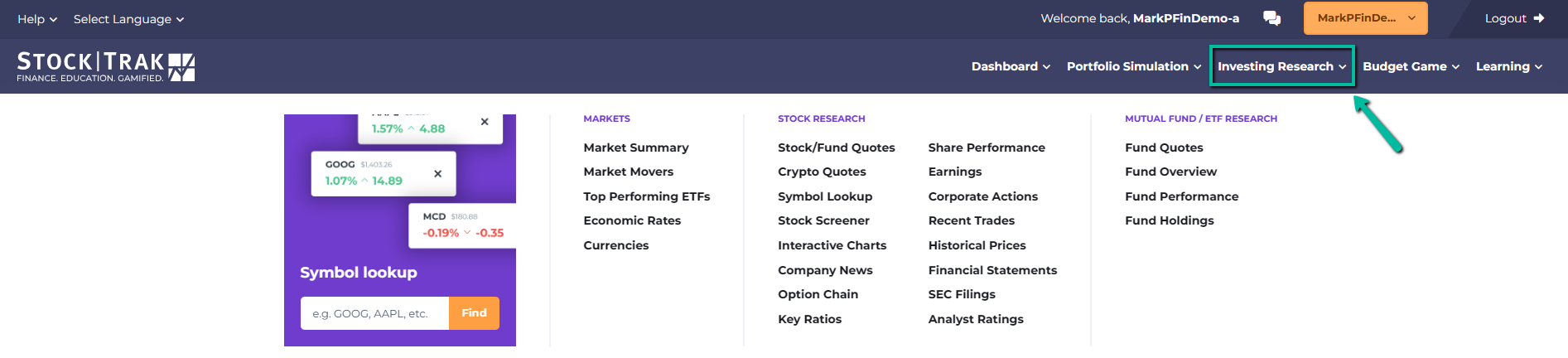This screenshot has width=1568, height=358.
Task: Dismiss the GOOG quote card
Action: point(438,173)
